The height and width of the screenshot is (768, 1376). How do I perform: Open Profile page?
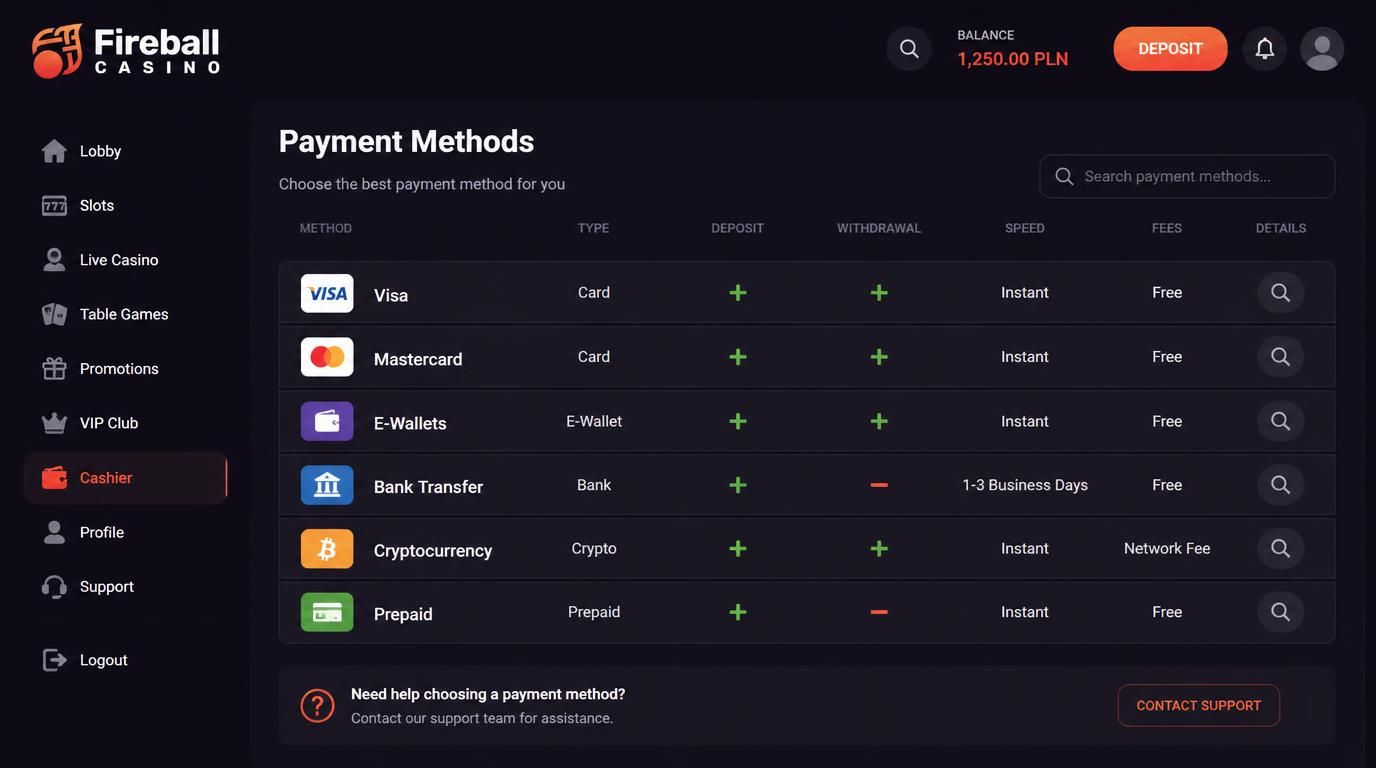tap(126, 532)
